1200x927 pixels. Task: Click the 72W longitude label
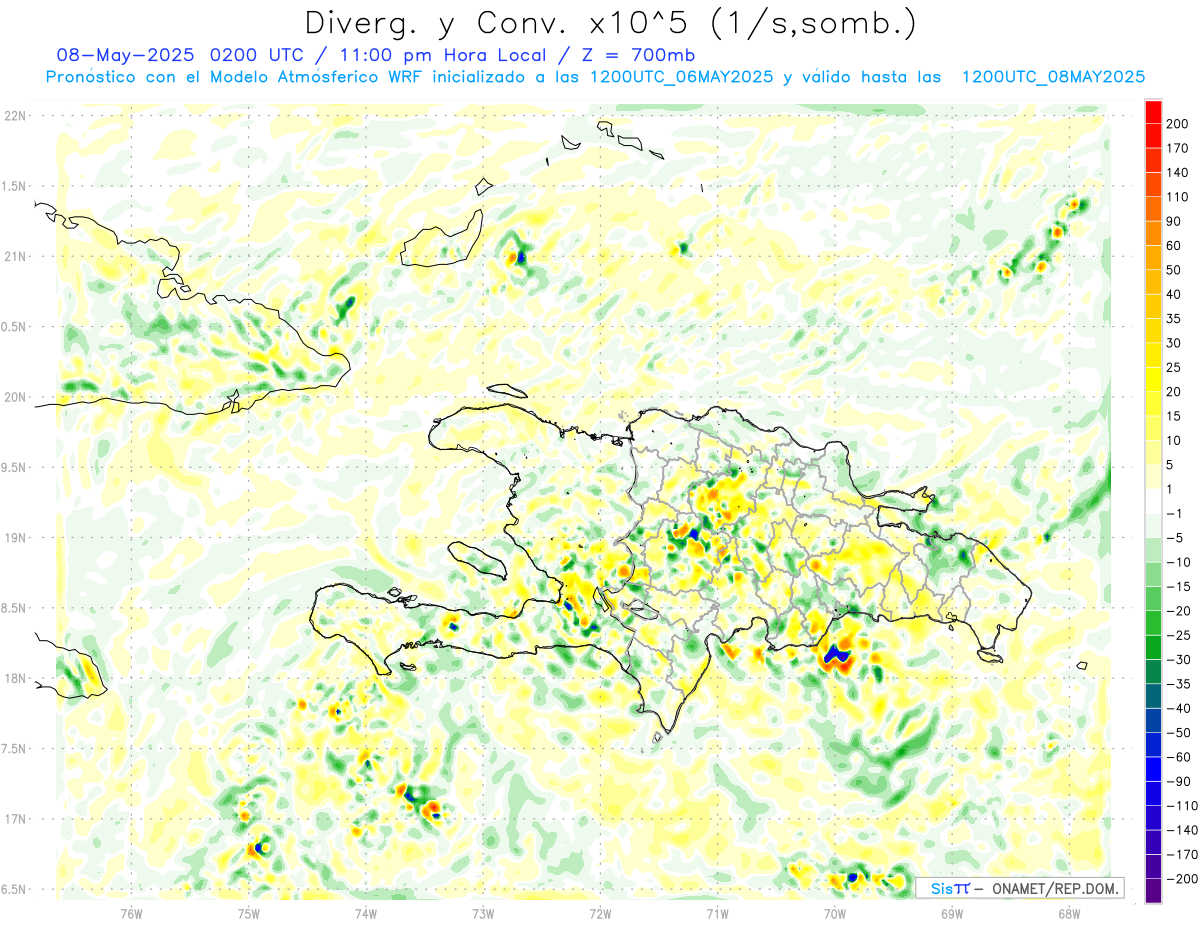click(600, 912)
